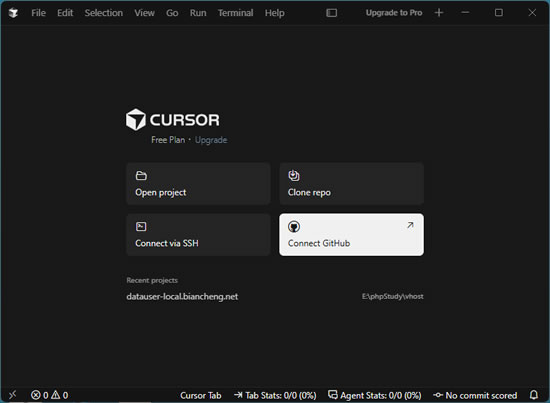Click No commit scored status item

[475, 395]
